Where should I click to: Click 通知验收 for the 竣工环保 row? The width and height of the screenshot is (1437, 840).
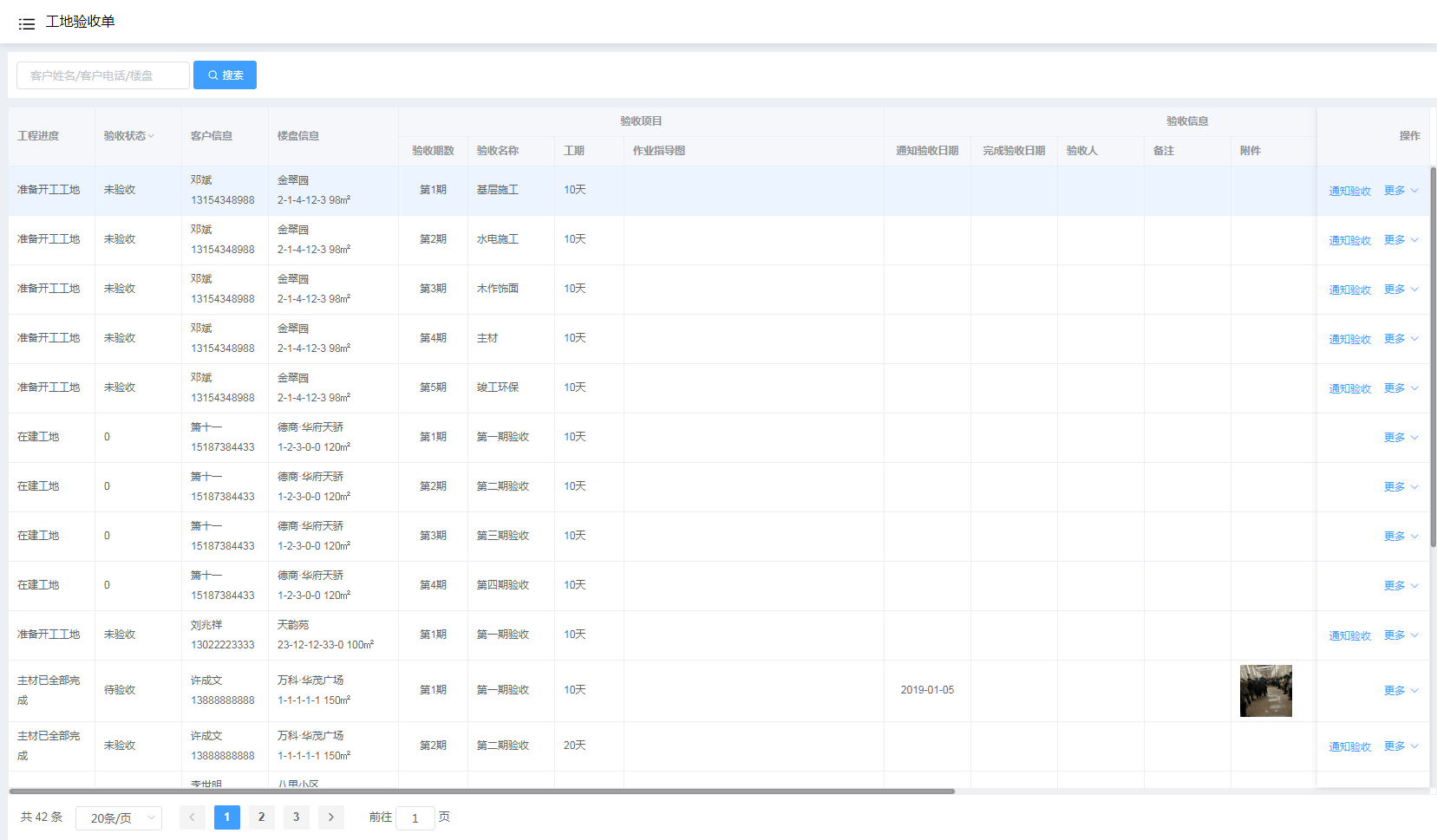[1349, 388]
